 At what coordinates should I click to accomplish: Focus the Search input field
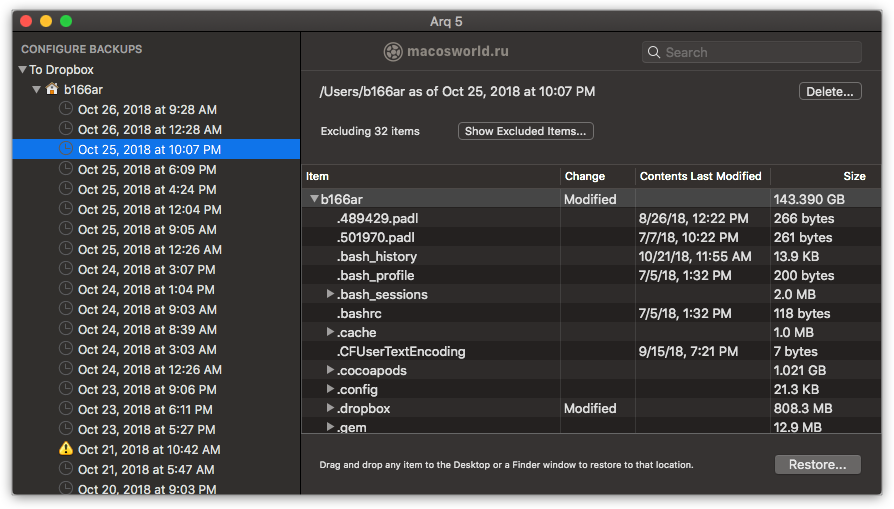(751, 52)
